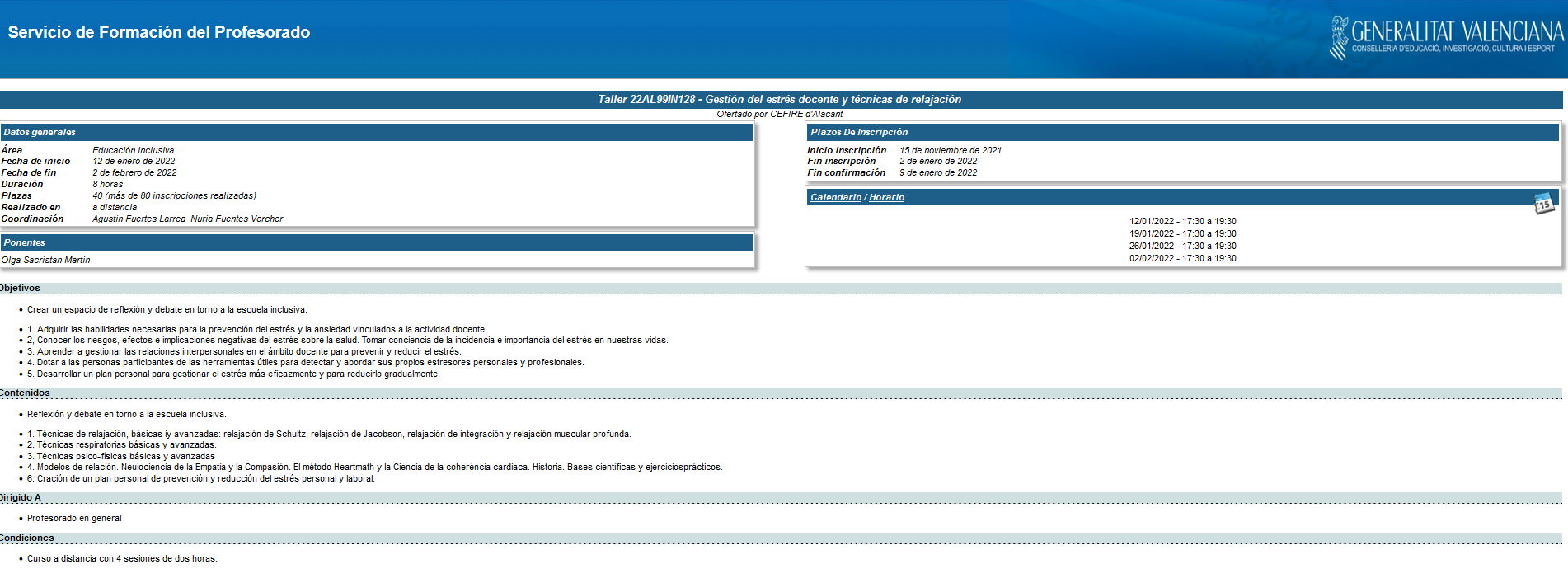Click the Ofertado por CEFIRE d'Alacant text

click(779, 115)
